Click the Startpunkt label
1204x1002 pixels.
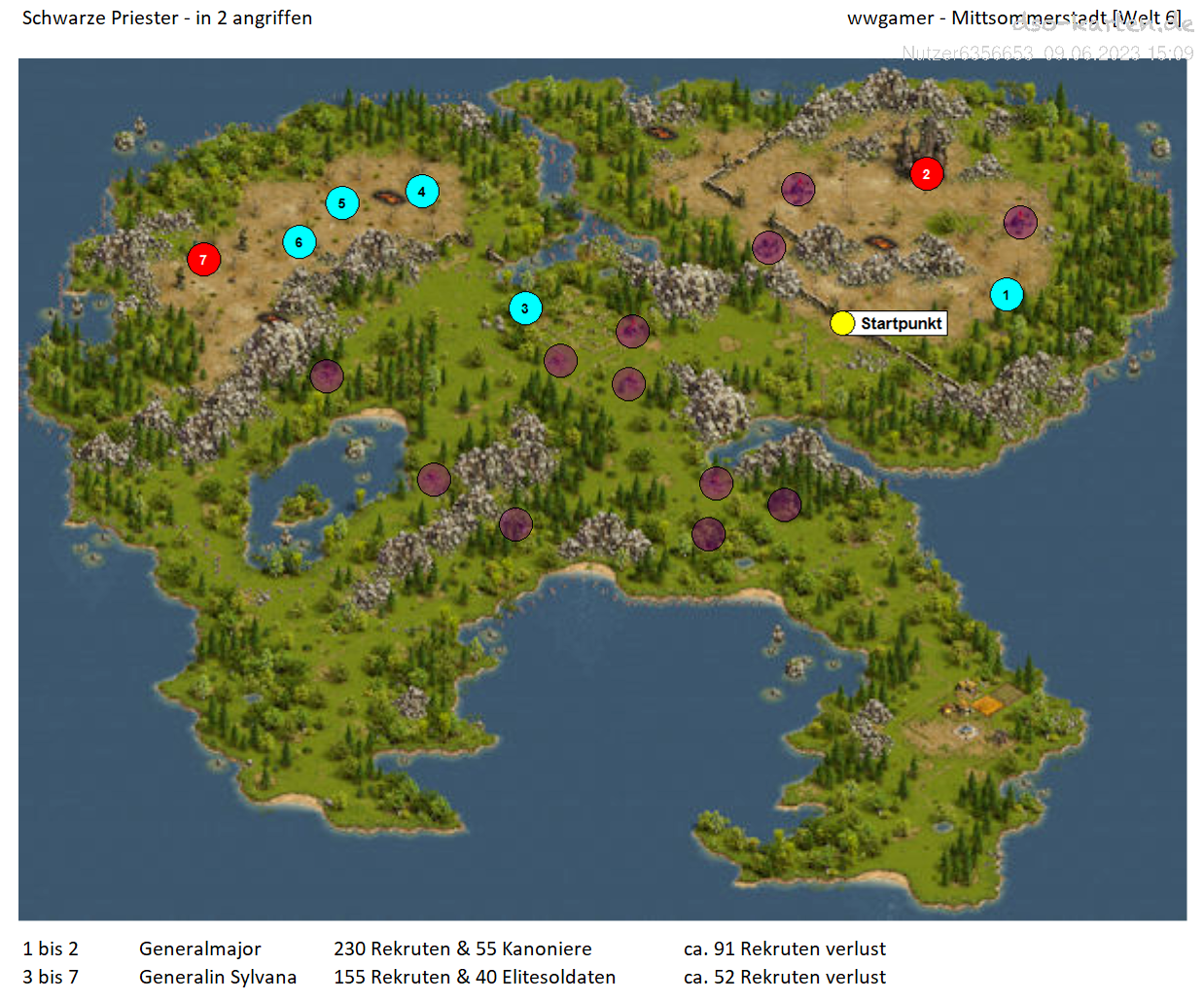coord(901,323)
